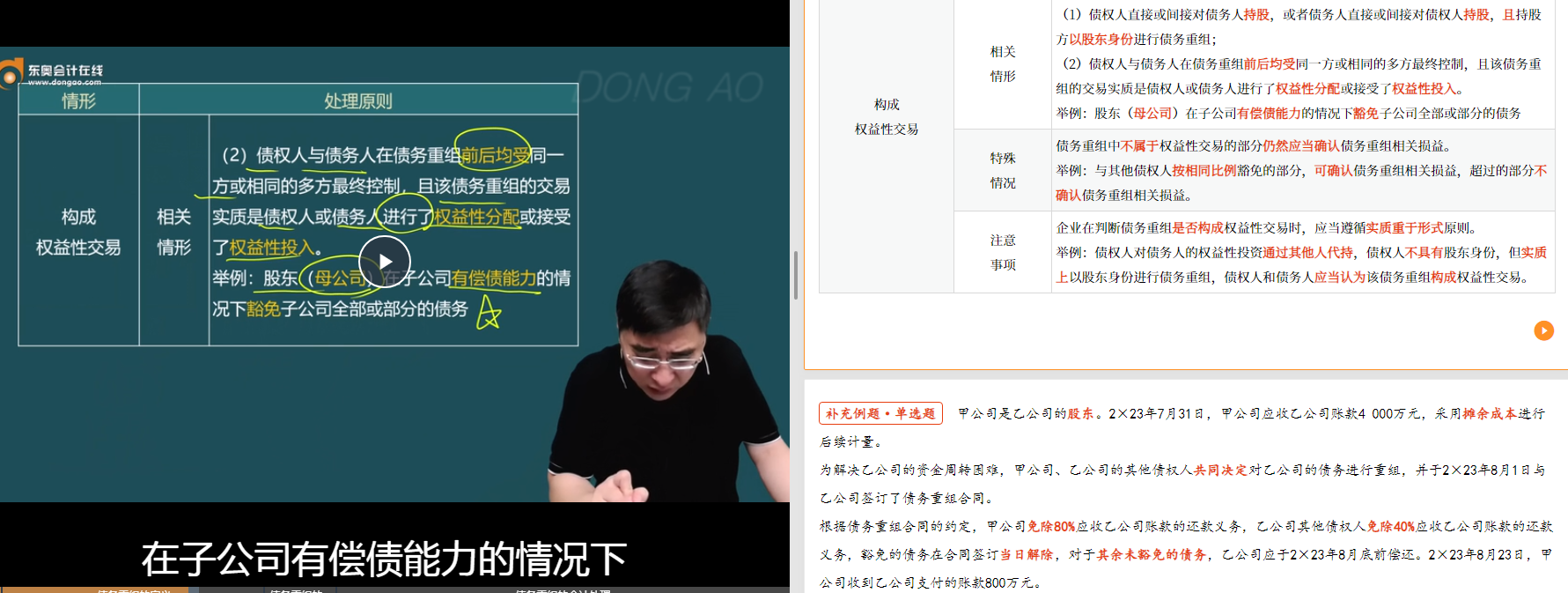Viewport: 1568px width, 593px height.
Task: Click the 东奥会计在线 logo on the video
Action: (x=53, y=74)
